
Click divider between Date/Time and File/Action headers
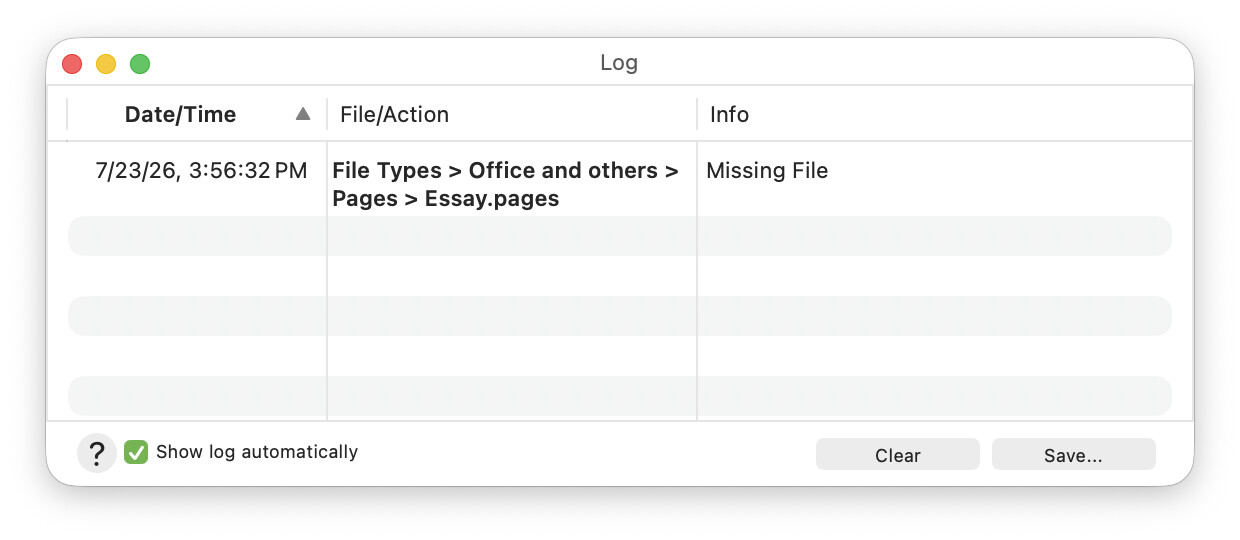point(327,114)
